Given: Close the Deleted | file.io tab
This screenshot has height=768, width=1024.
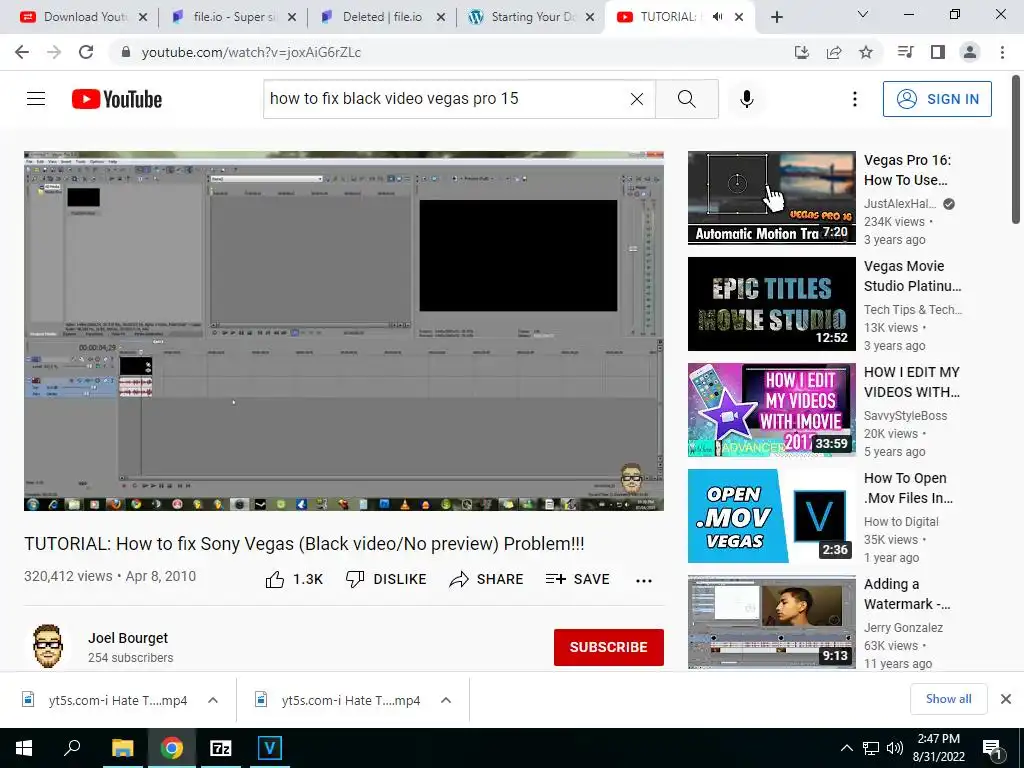Looking at the screenshot, I should pyautogui.click(x=441, y=17).
